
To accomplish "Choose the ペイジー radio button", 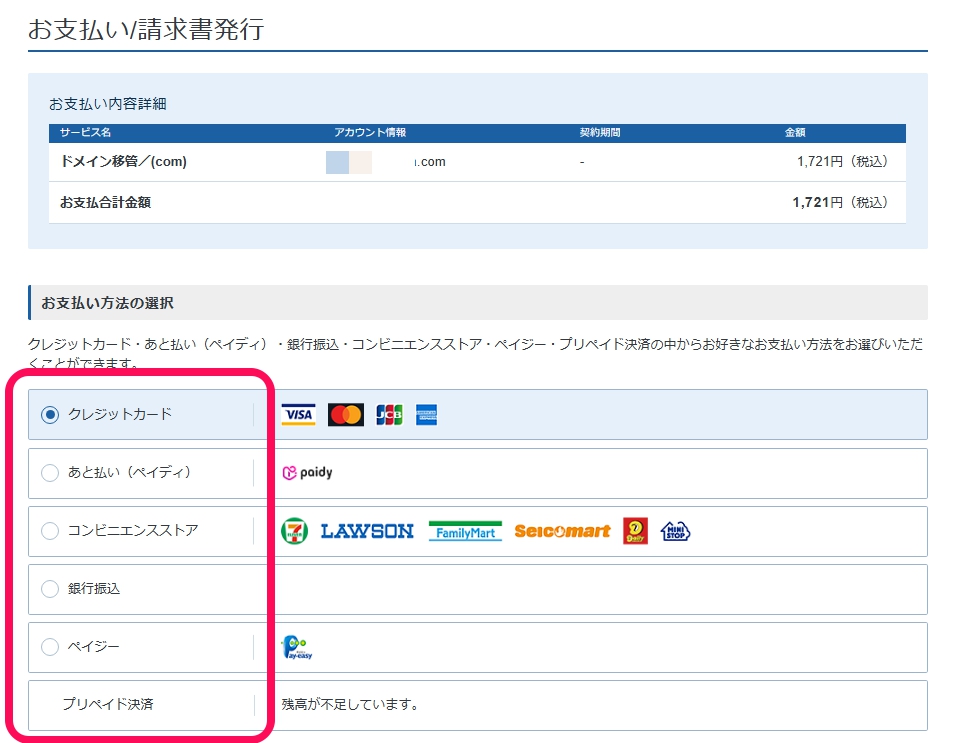I will 48,648.
